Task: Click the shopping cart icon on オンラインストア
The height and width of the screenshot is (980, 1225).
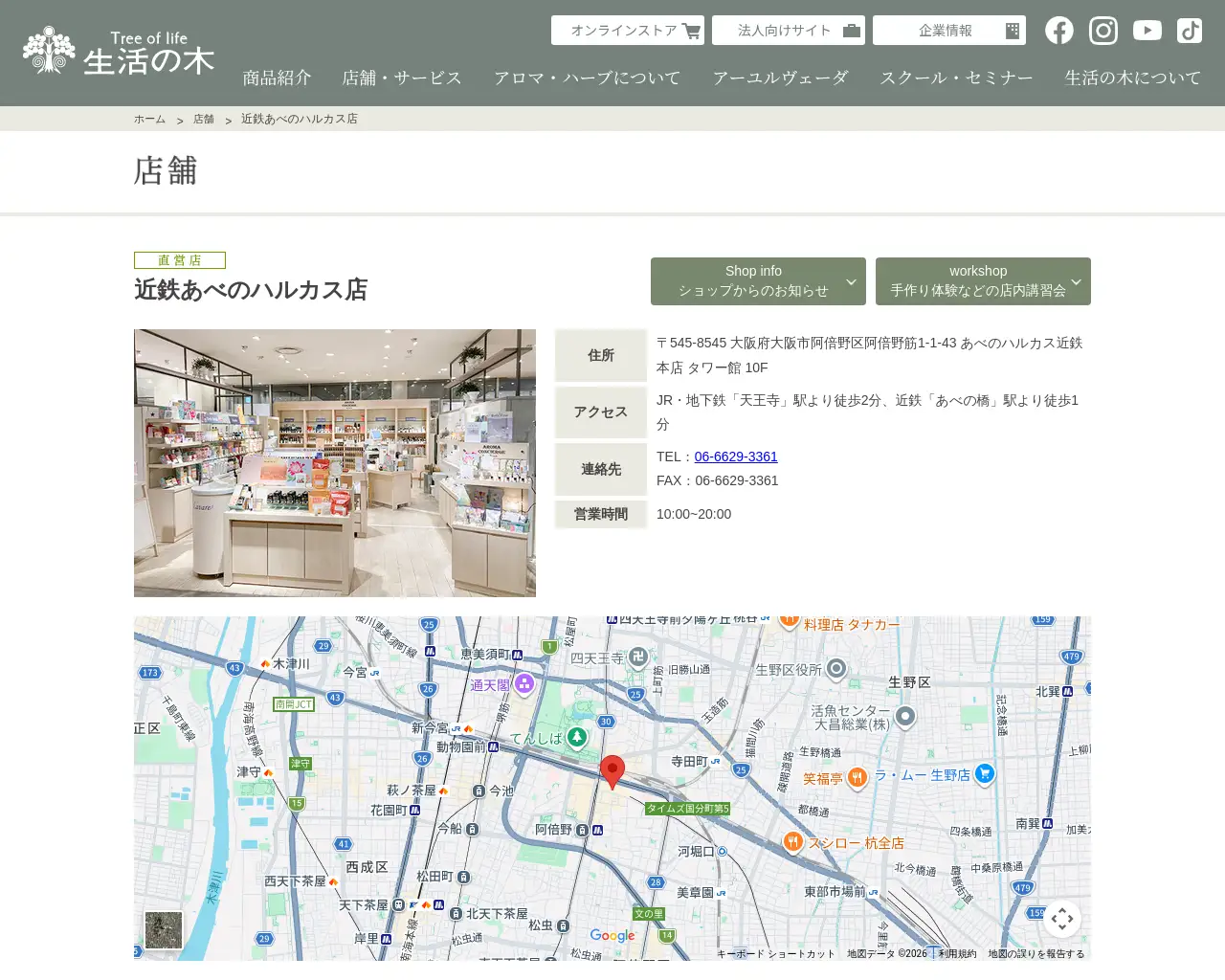Action: pos(690,30)
